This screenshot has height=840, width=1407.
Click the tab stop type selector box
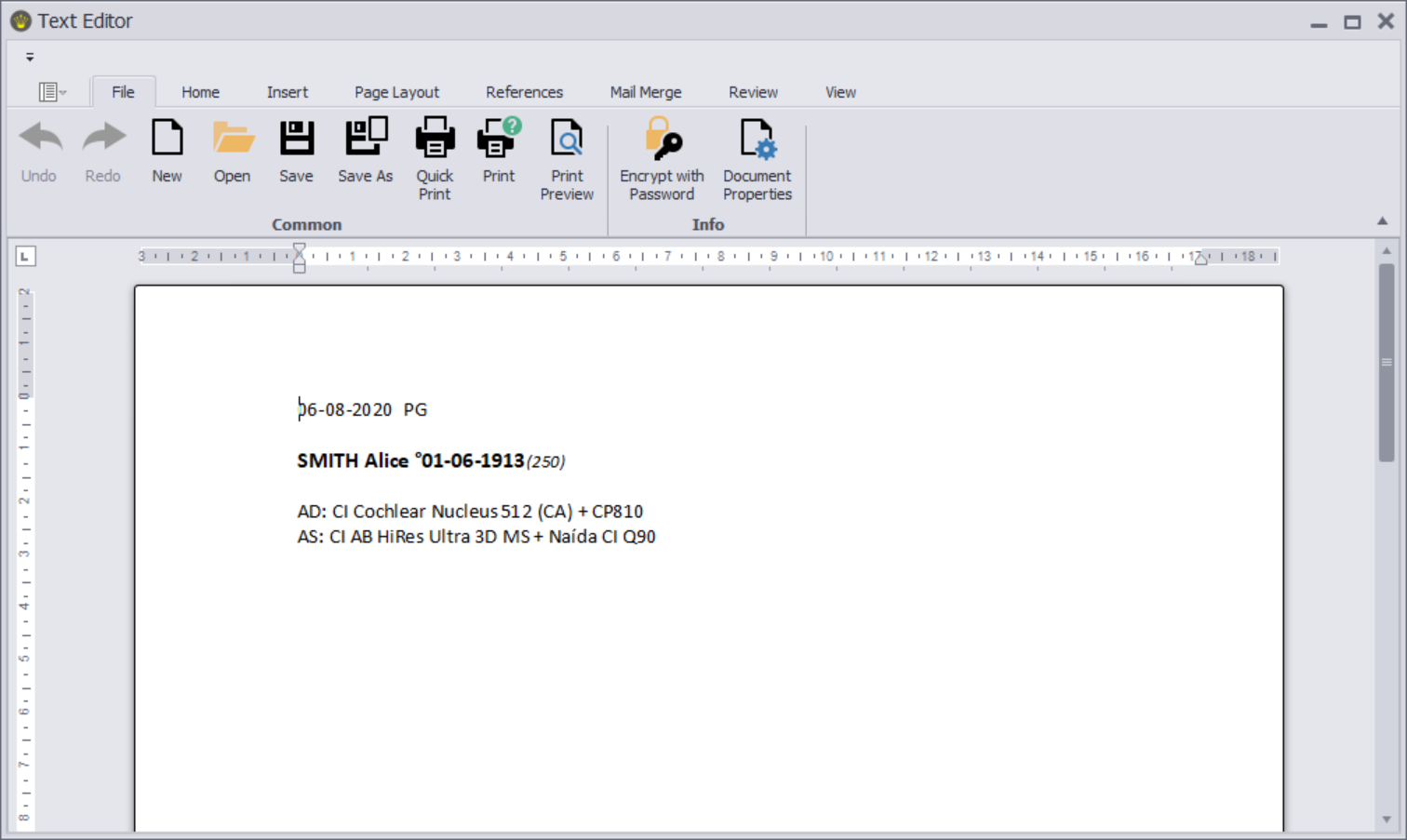pos(26,257)
